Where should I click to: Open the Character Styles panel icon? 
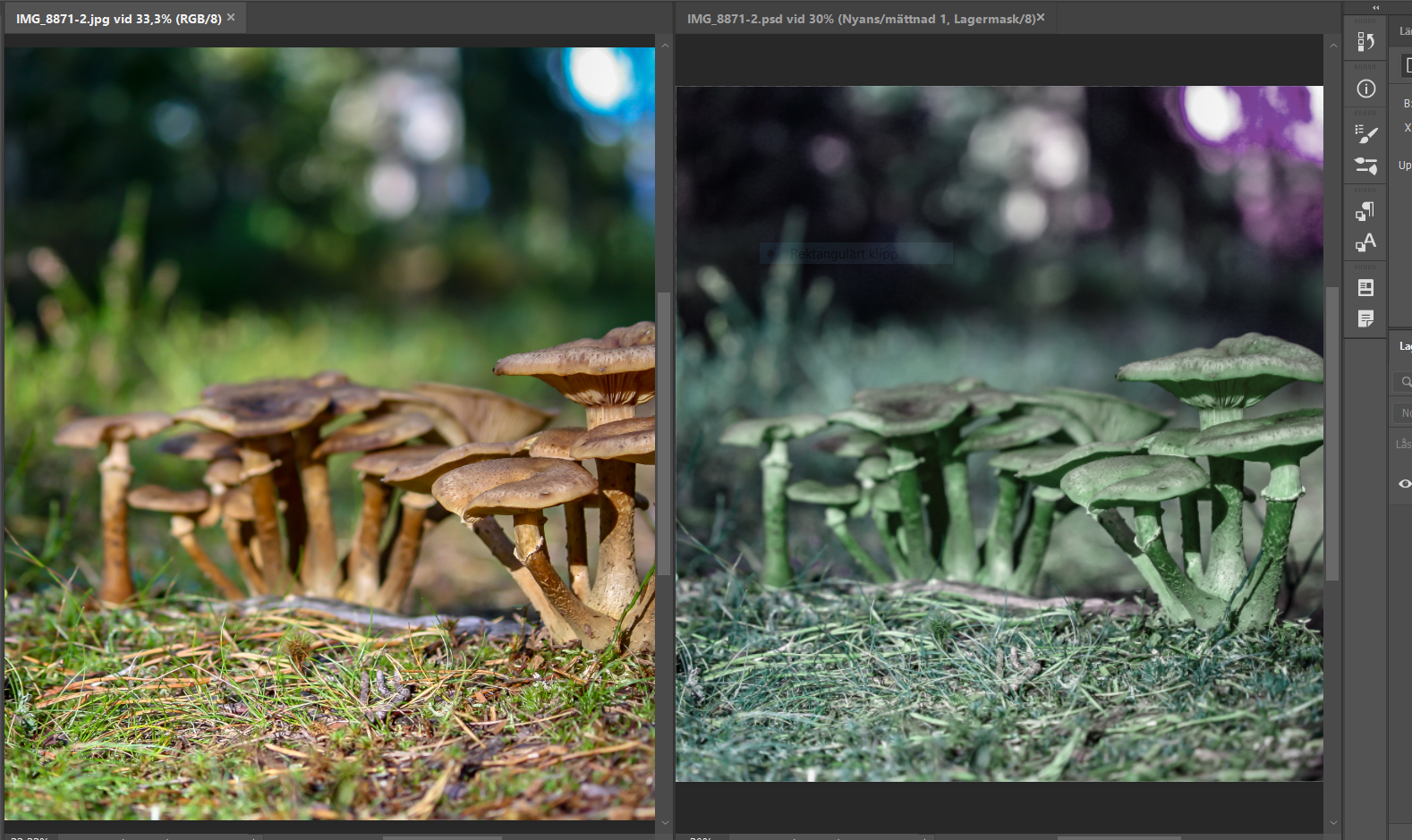1365,243
